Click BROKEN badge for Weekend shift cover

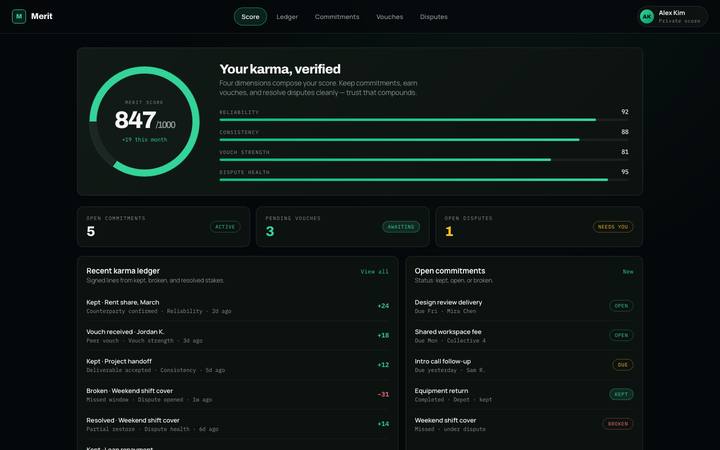click(x=618, y=424)
